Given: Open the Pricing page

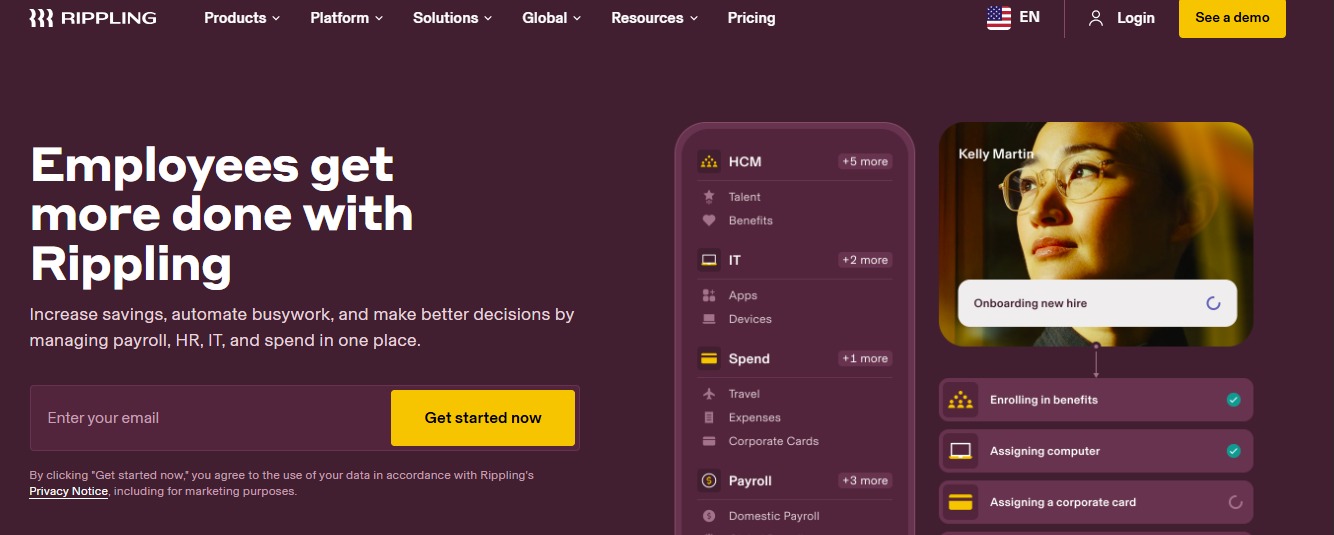Looking at the screenshot, I should pyautogui.click(x=751, y=18).
